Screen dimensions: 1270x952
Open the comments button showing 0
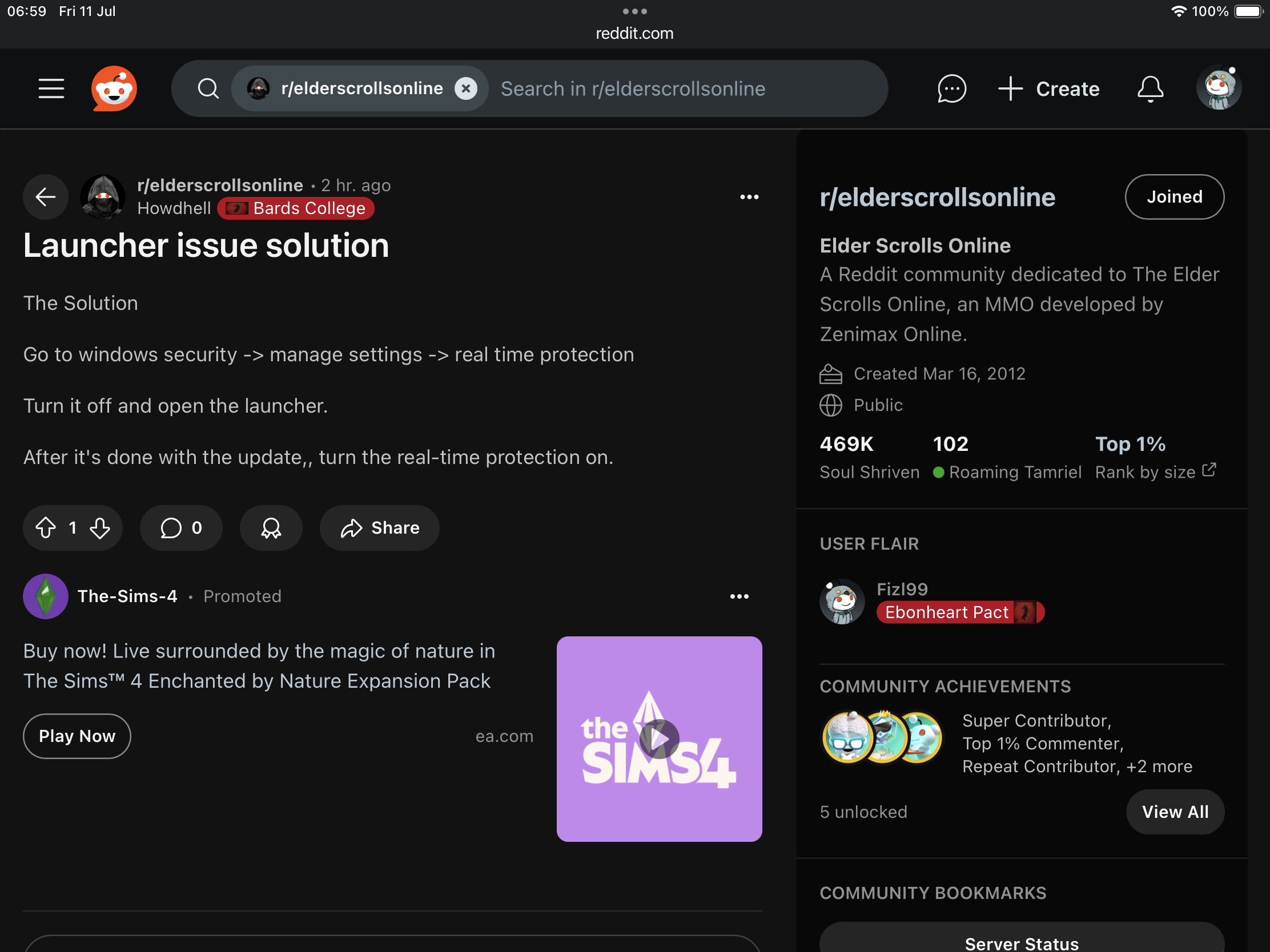(181, 528)
